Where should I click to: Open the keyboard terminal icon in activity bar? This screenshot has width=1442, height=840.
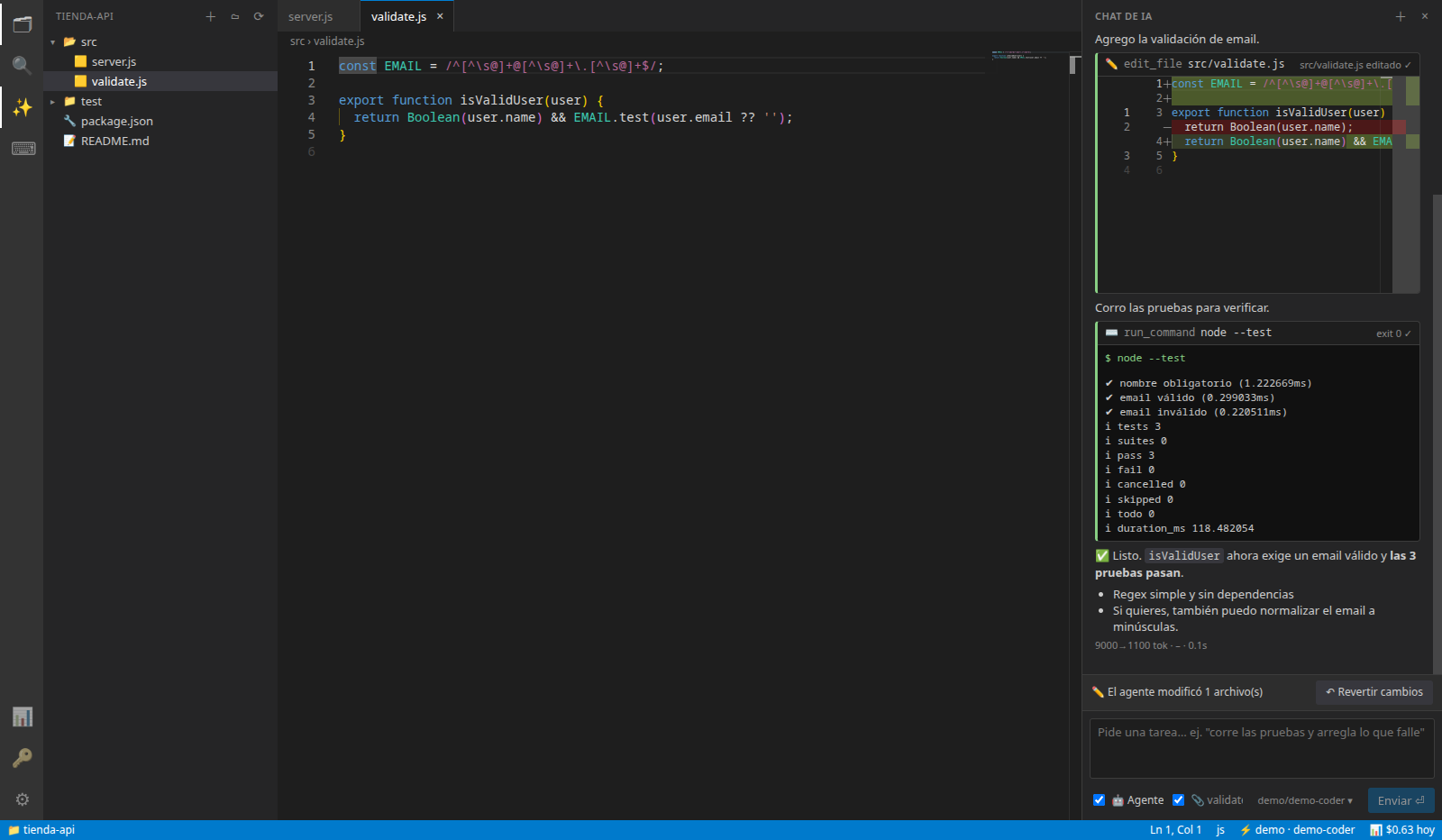22,149
